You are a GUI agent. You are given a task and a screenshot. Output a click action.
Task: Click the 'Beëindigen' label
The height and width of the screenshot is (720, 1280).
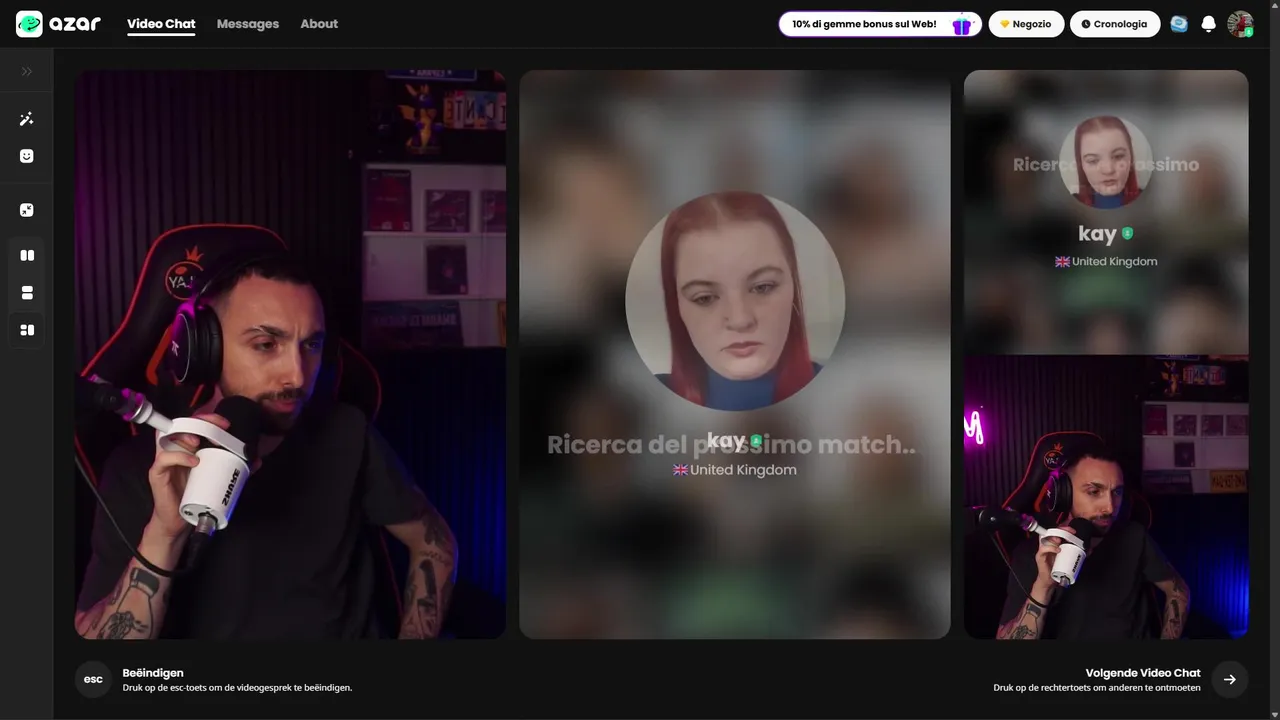coord(153,673)
